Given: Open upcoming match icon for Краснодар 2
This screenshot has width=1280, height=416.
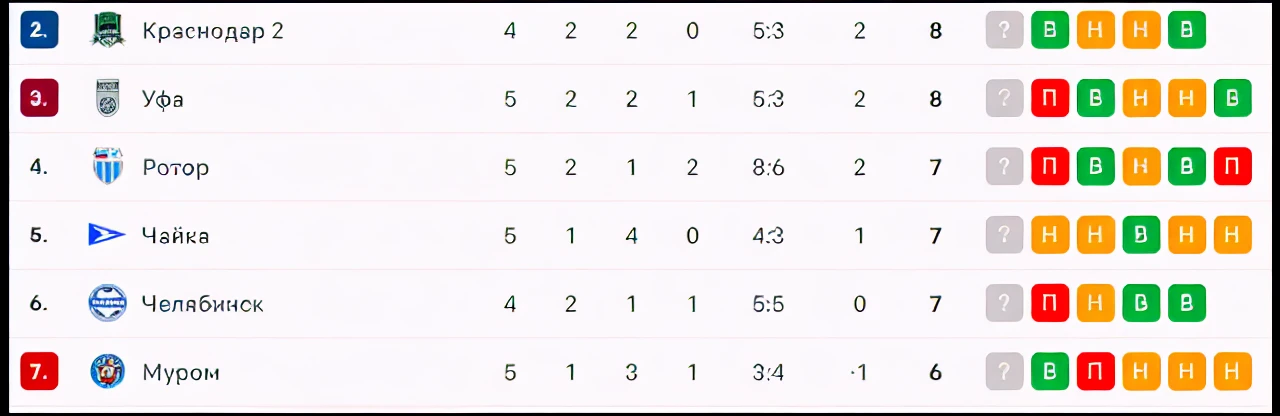Looking at the screenshot, I should [1005, 30].
